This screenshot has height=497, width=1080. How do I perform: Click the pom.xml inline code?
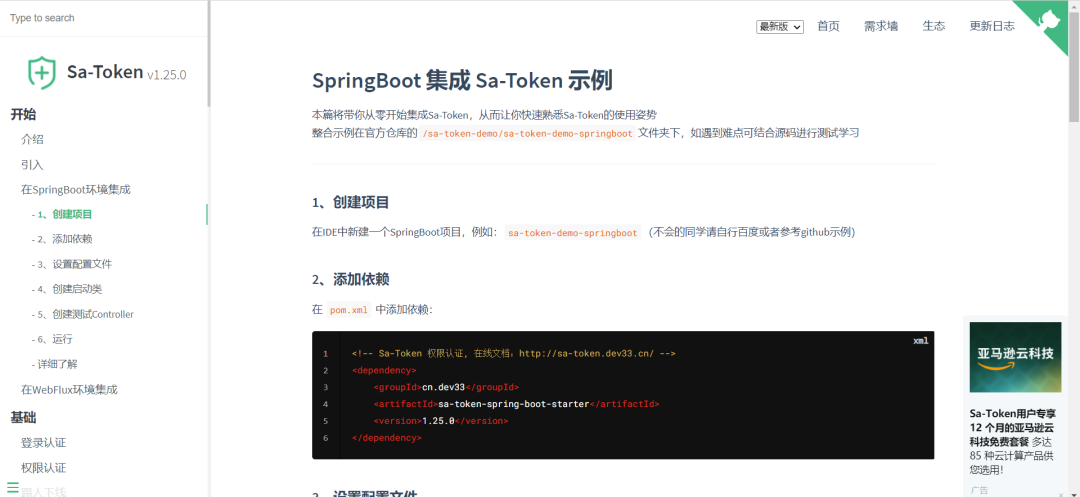349,310
